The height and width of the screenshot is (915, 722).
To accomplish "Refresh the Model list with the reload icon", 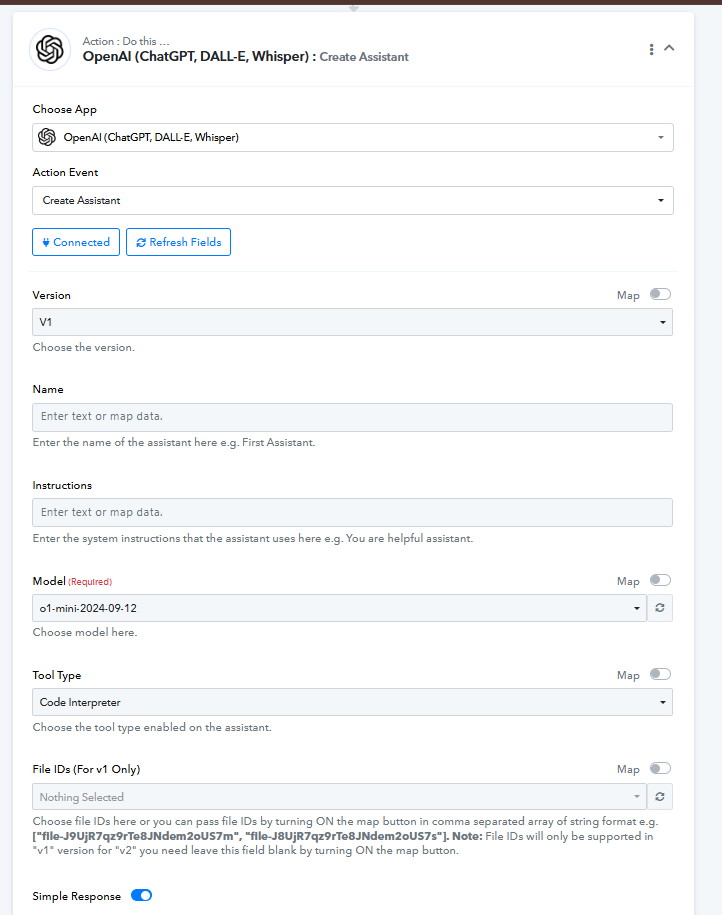I will [660, 608].
